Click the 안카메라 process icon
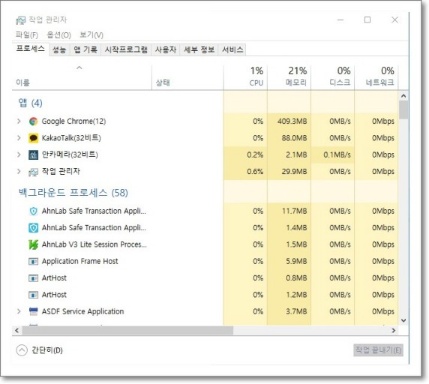Viewport: 429px width, 384px height. [x=33, y=155]
